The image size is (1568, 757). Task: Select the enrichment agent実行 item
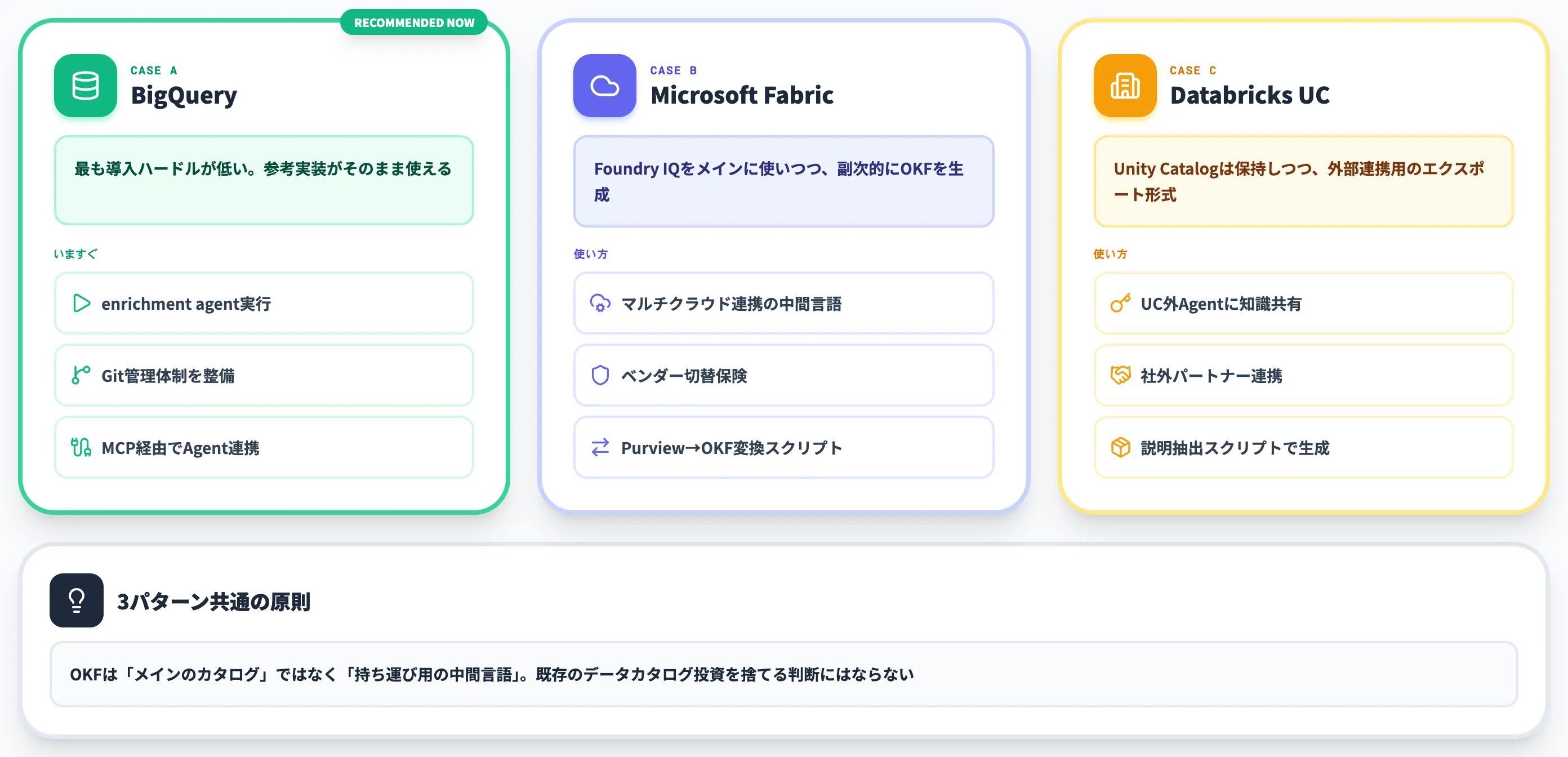[264, 303]
